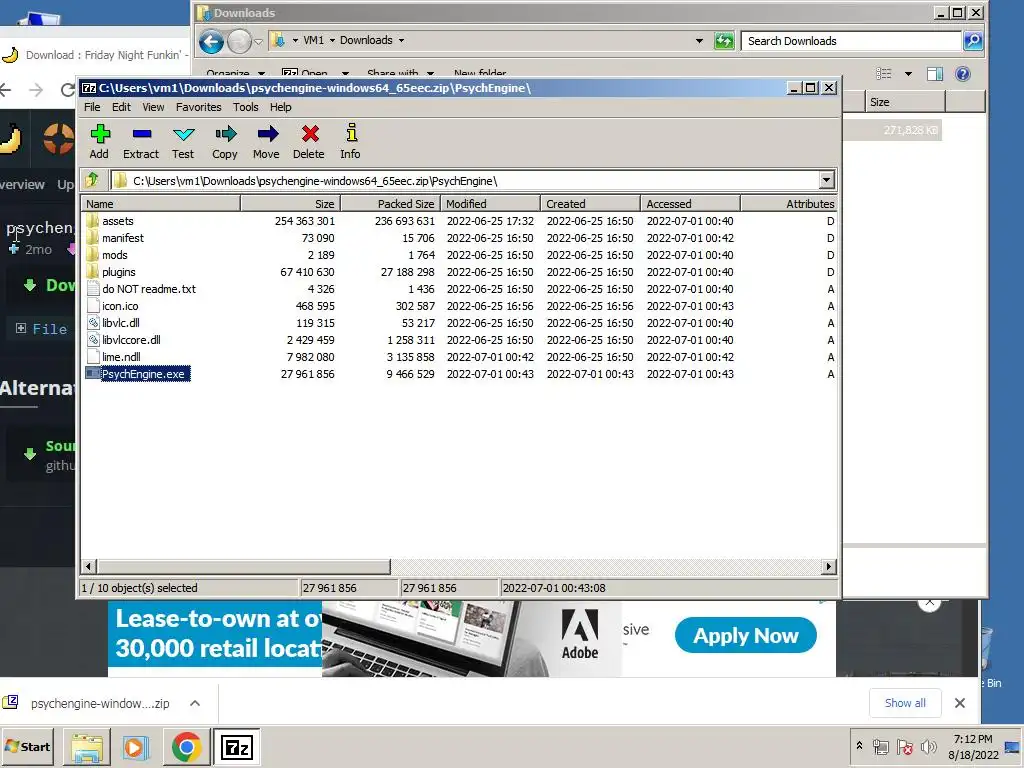The height and width of the screenshot is (768, 1024).
Task: Show hidden system tray icons
Action: pyautogui.click(x=859, y=745)
